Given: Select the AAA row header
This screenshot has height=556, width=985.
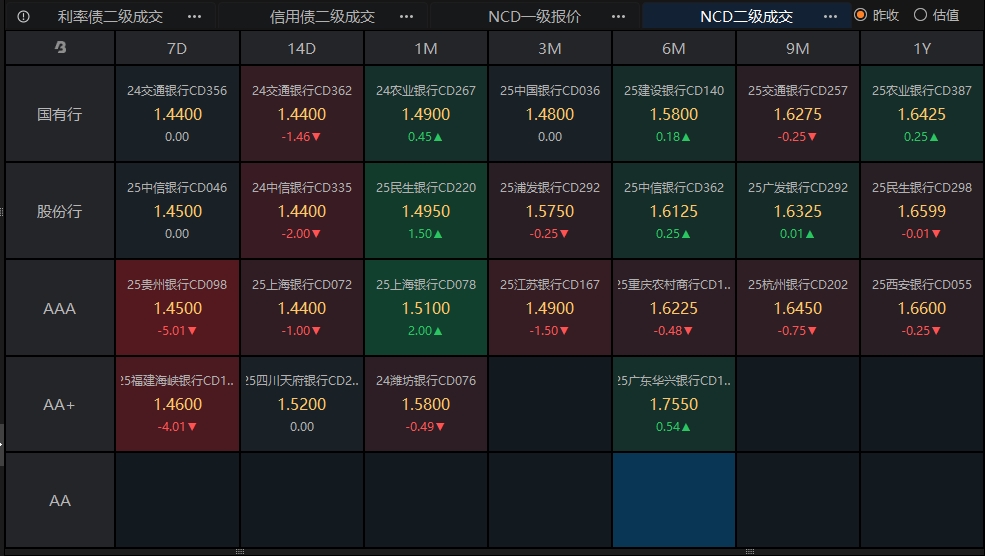Looking at the screenshot, I should tap(60, 308).
